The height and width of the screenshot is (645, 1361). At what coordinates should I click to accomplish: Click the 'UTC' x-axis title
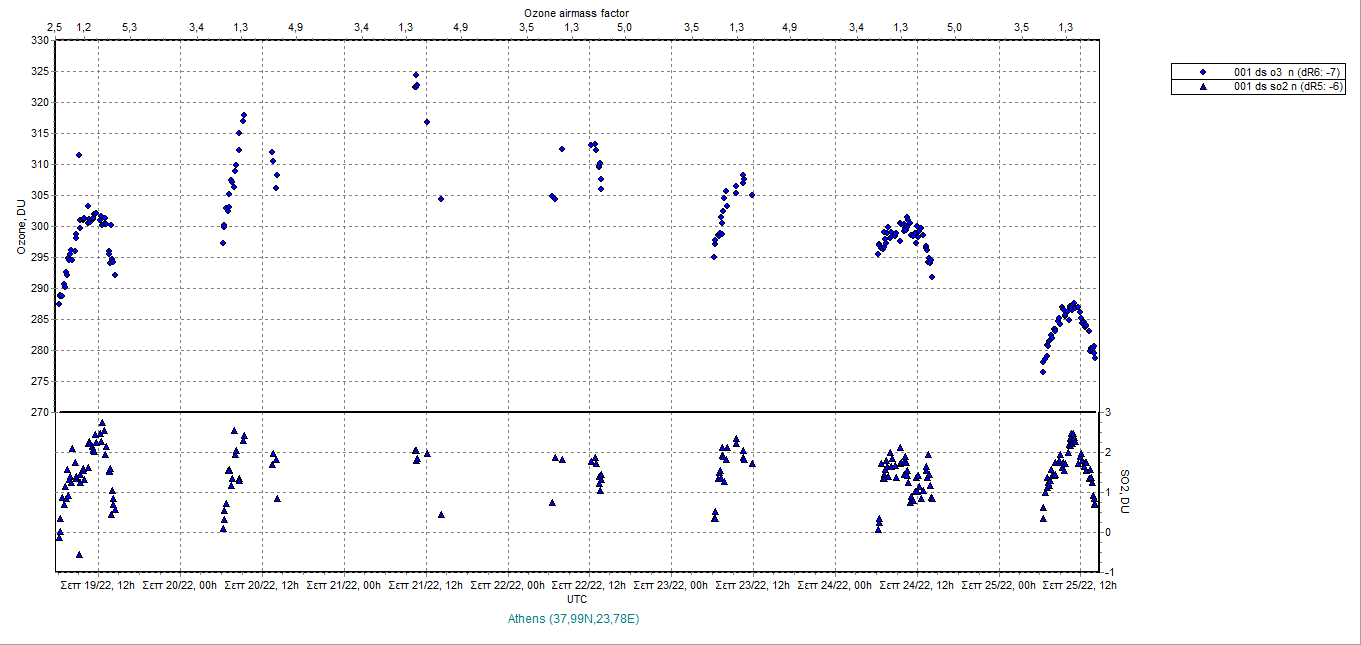577,598
